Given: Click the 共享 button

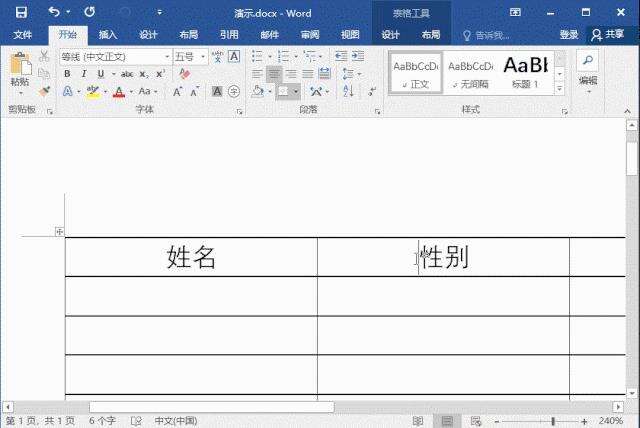Looking at the screenshot, I should point(608,35).
